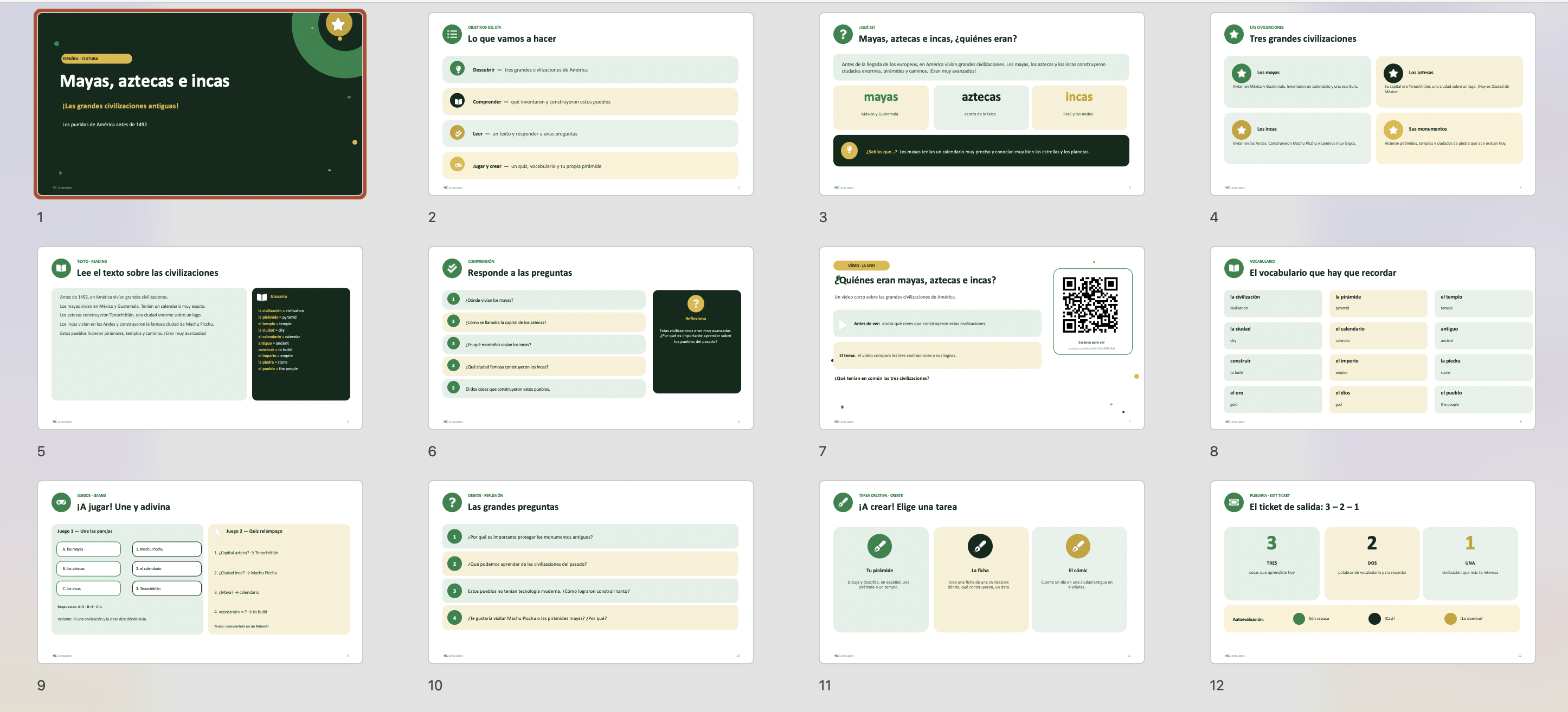This screenshot has width=1568, height=712.
Task: Click the QR code on slide 7
Action: point(1090,305)
